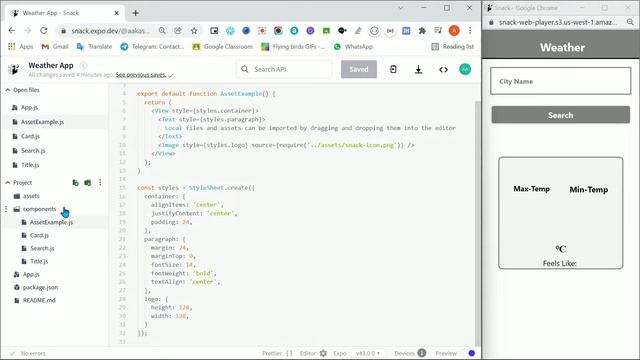
Task: Open Chrome extensions puzzle icon
Action: (422, 31)
